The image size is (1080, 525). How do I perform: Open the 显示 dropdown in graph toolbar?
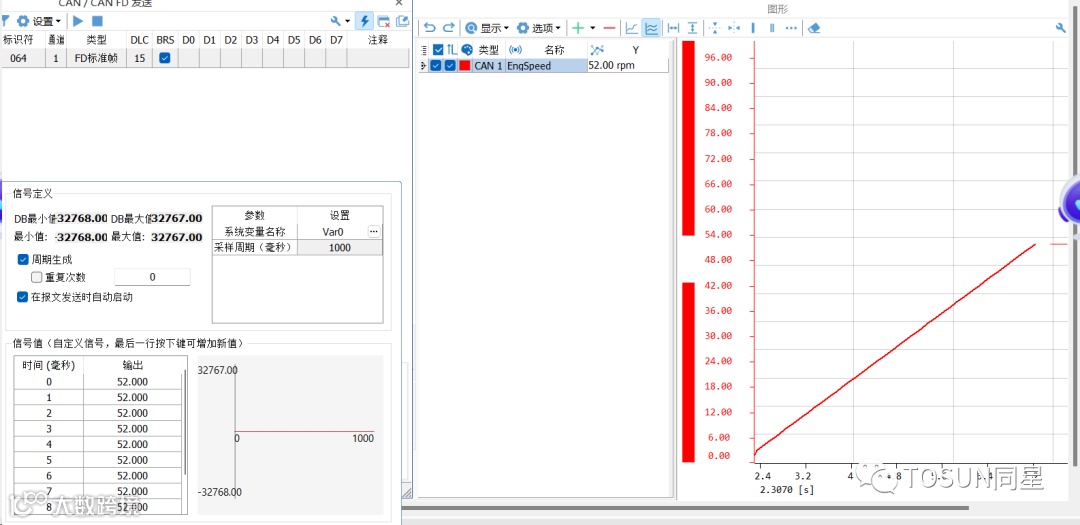[x=487, y=28]
